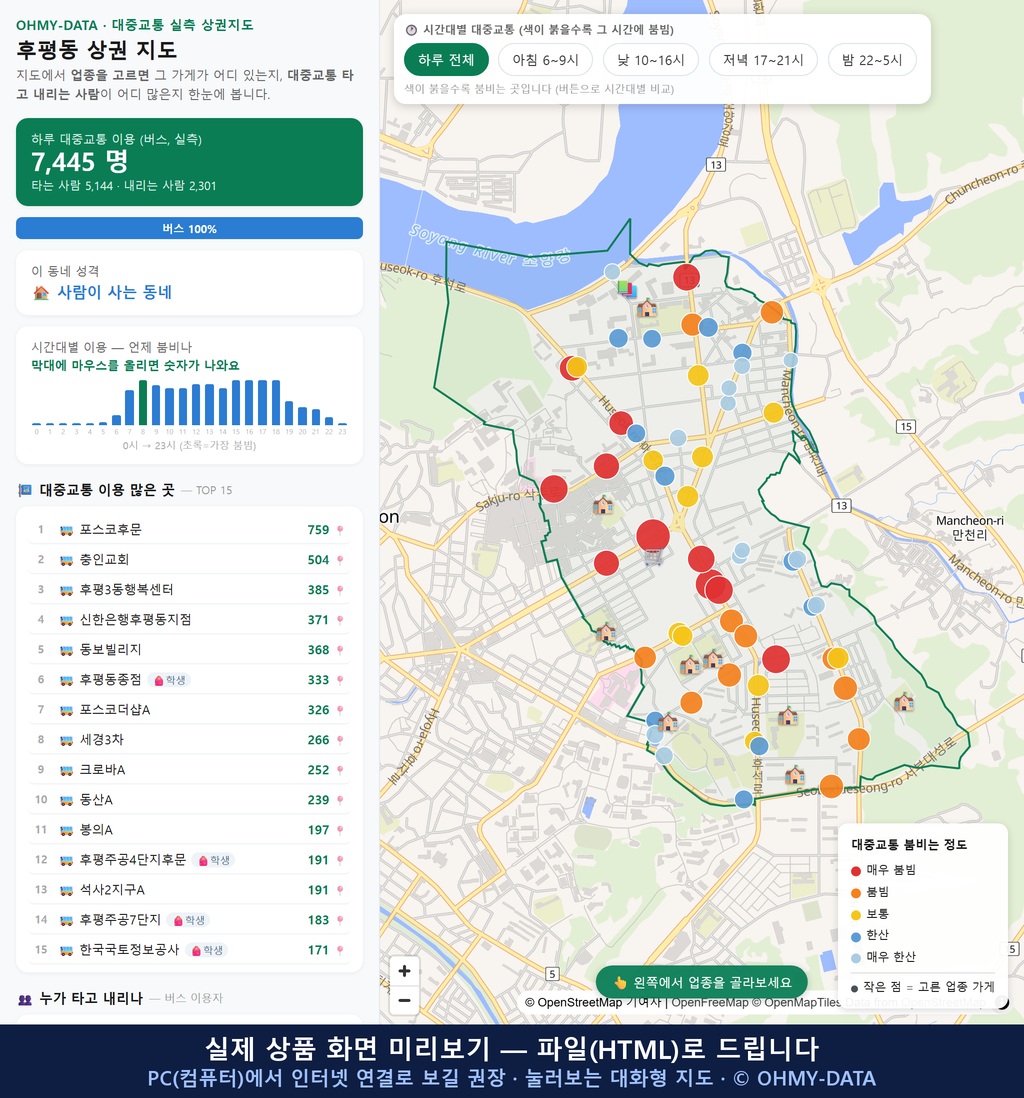This screenshot has height=1098, width=1024.
Task: Choose the 밤 22~5시 time filter
Action: [x=872, y=60]
